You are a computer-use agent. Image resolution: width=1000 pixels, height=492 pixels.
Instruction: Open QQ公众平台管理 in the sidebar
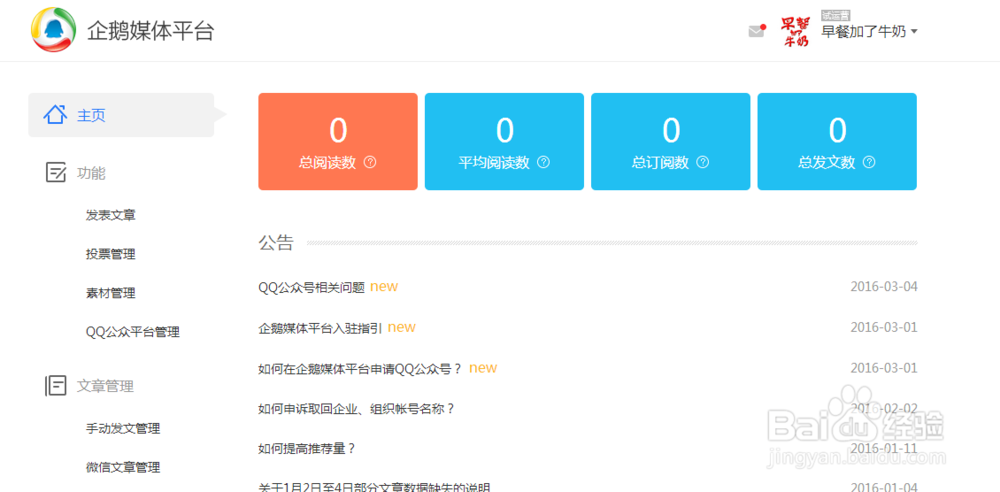click(133, 332)
